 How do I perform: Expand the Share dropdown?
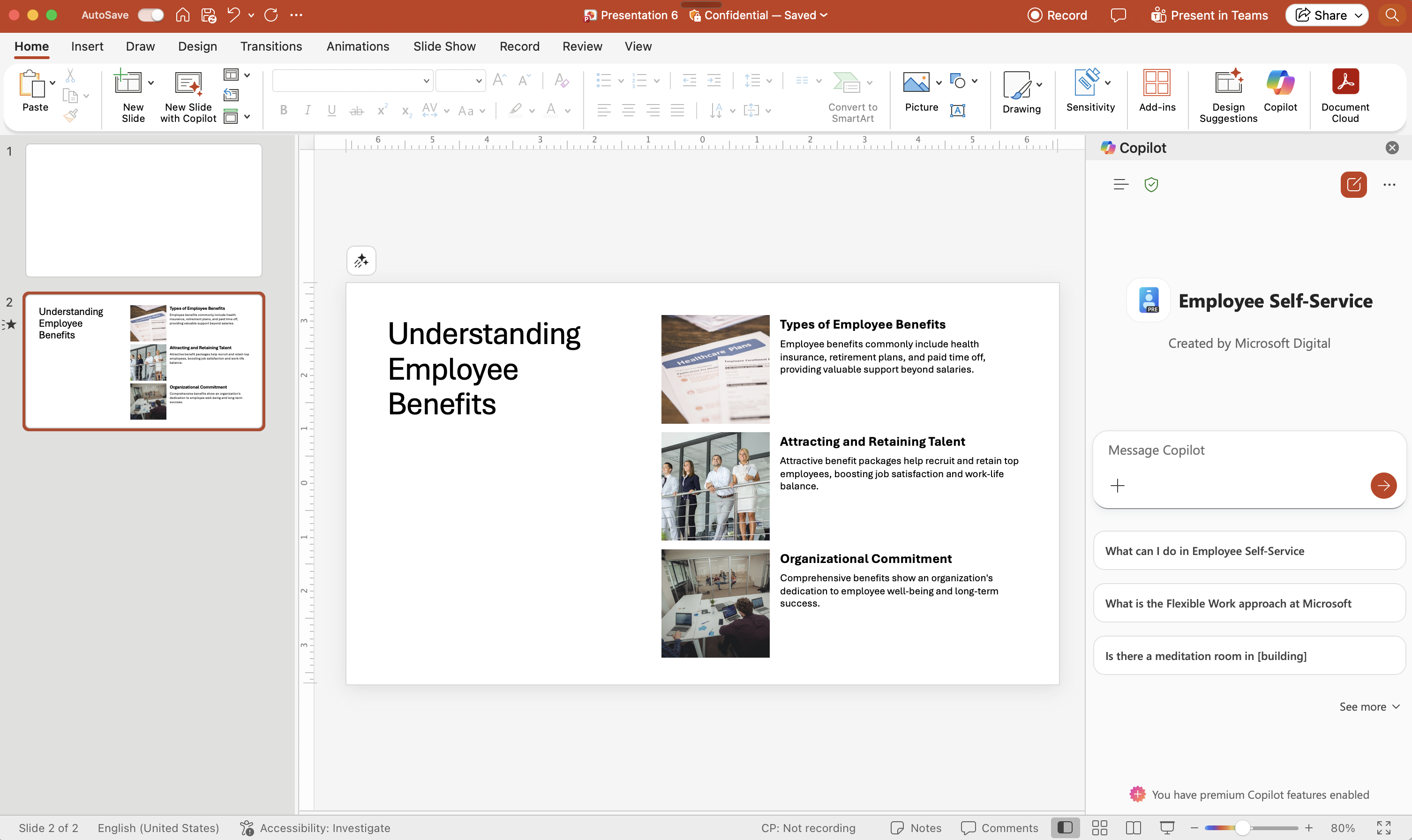pyautogui.click(x=1358, y=15)
